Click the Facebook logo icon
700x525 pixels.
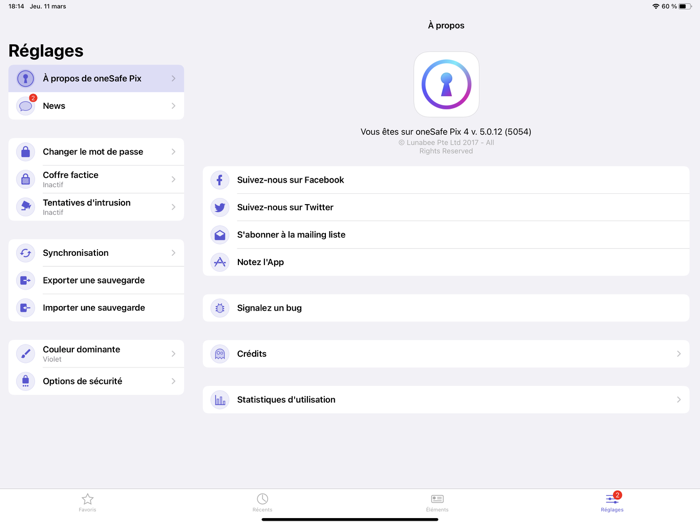(220, 180)
